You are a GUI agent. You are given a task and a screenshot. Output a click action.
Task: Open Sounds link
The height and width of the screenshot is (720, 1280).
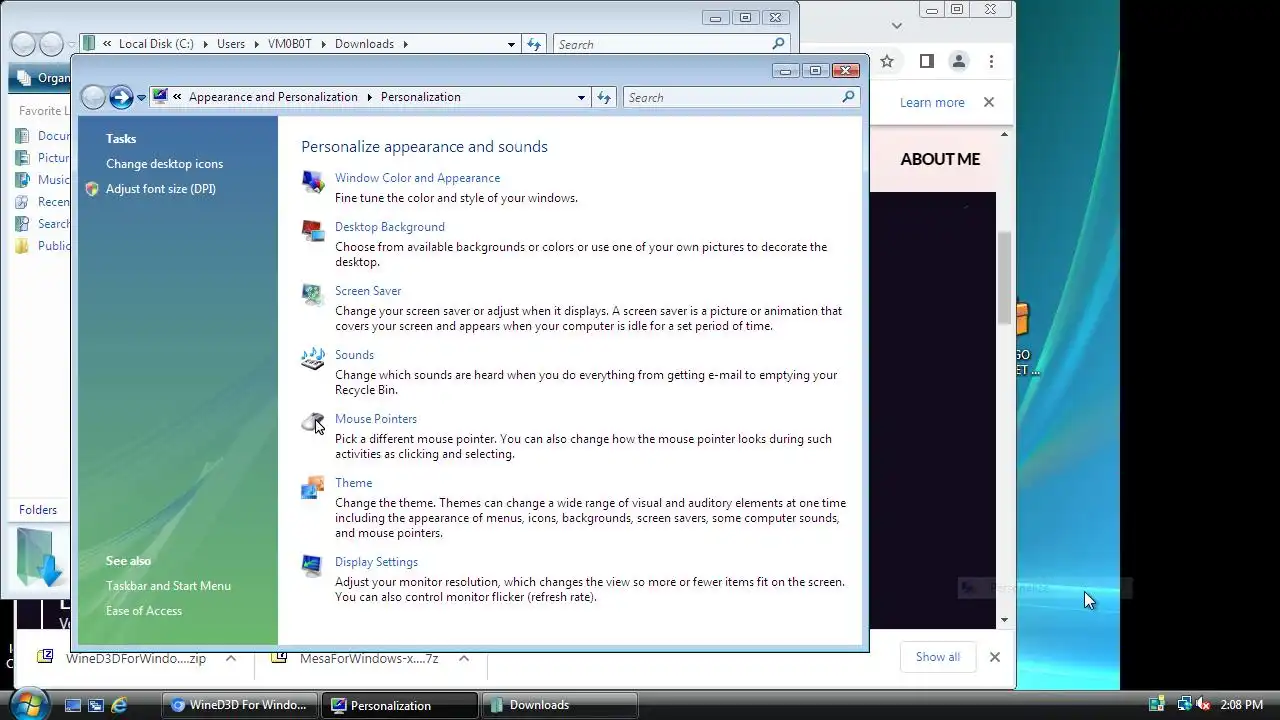pyautogui.click(x=354, y=355)
